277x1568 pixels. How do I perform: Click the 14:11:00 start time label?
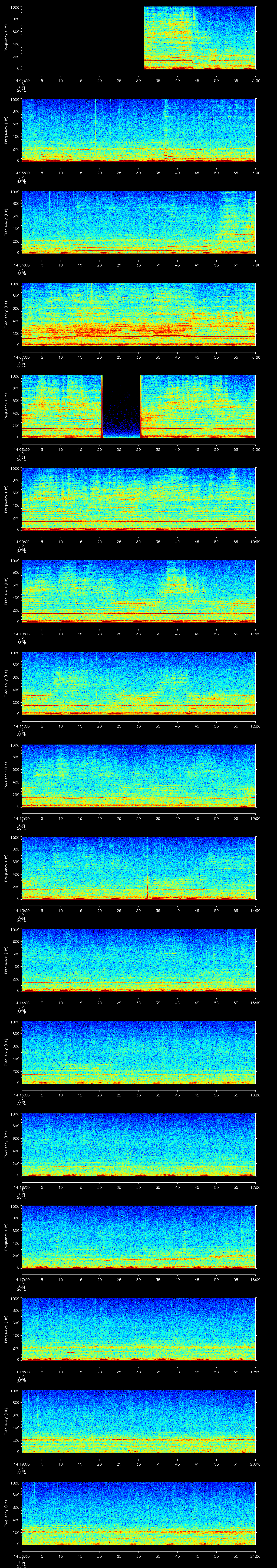point(21,726)
